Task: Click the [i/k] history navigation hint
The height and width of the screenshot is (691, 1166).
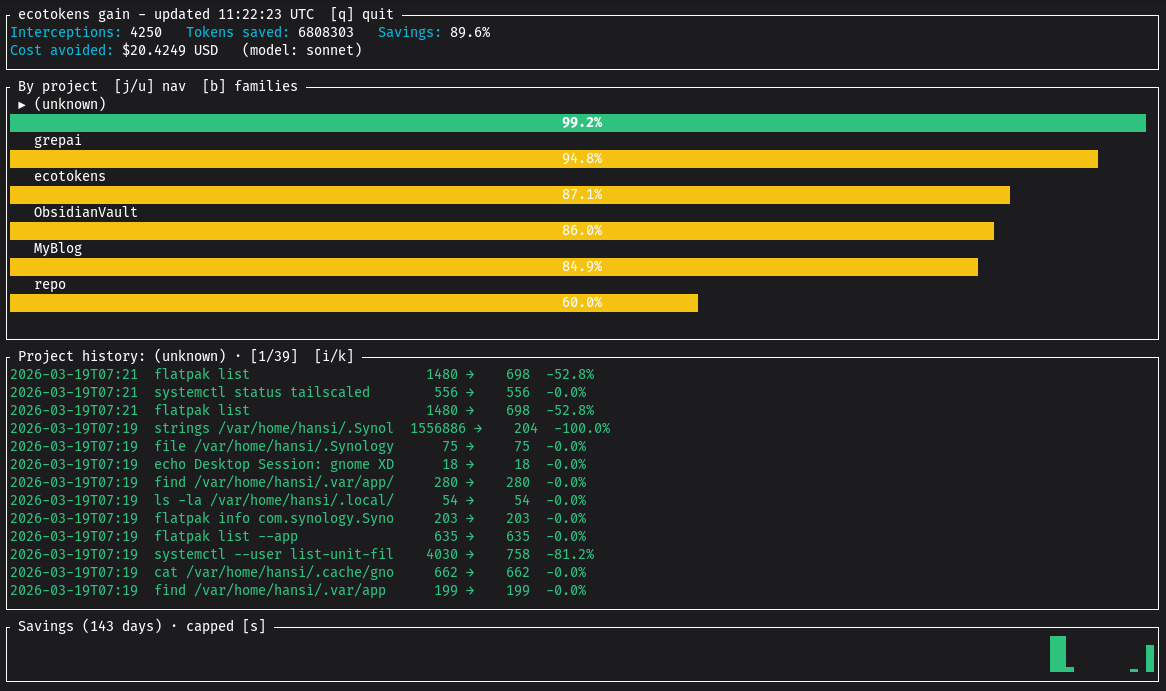Action: click(334, 356)
